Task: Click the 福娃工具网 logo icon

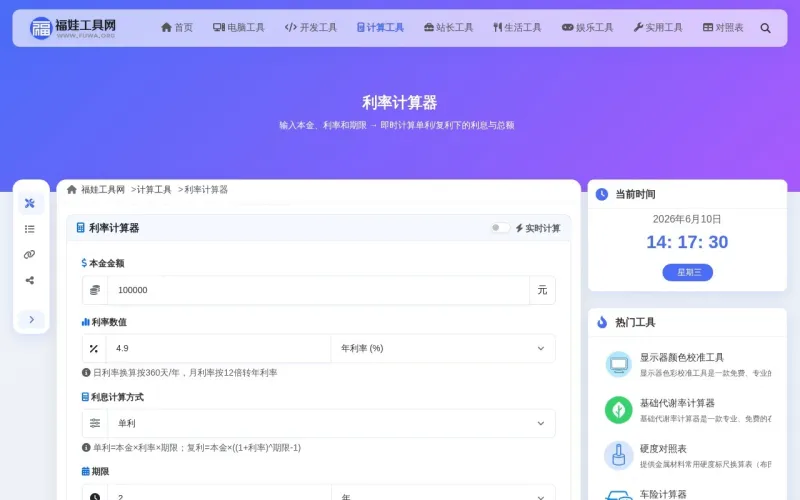Action: [x=41, y=28]
